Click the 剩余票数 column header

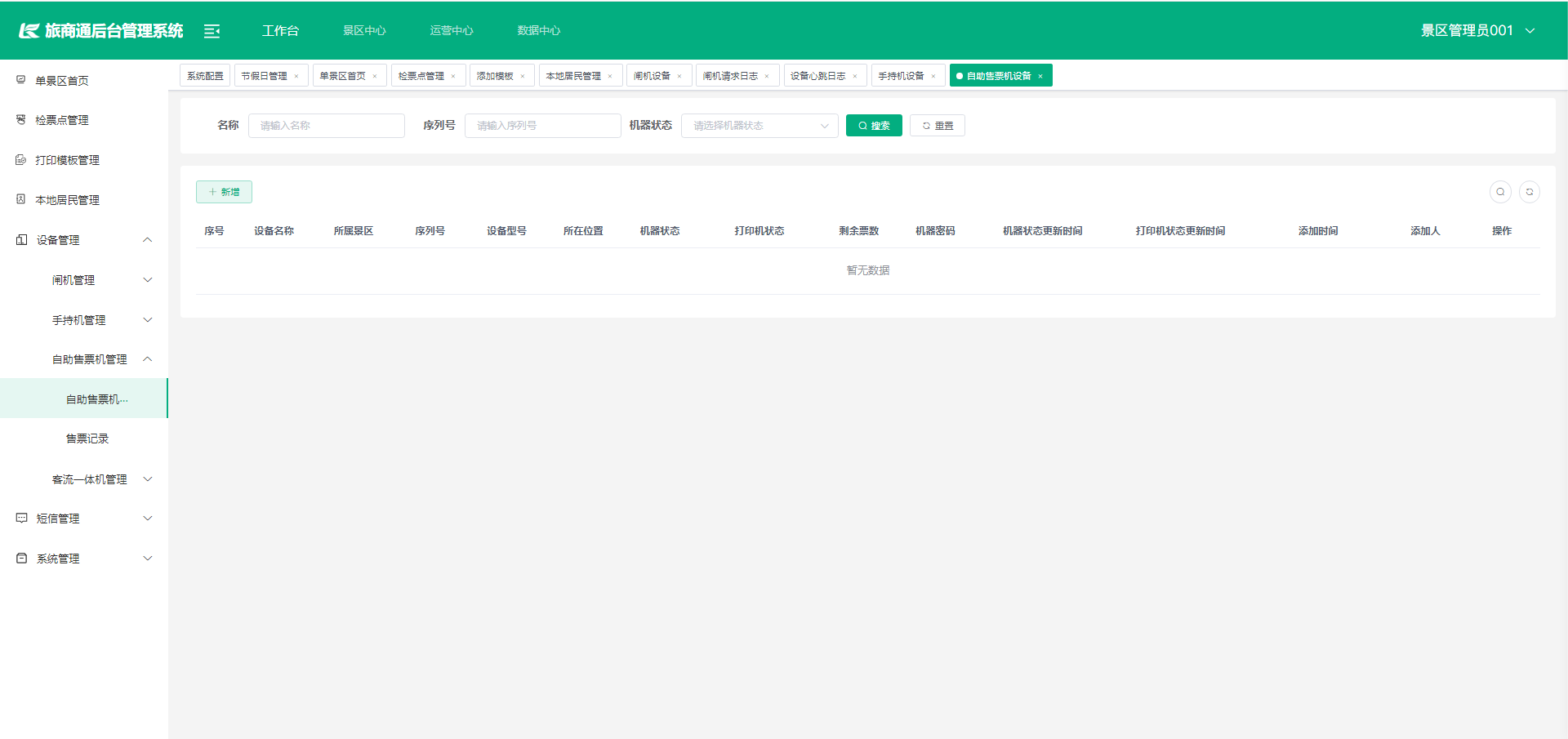coord(859,231)
